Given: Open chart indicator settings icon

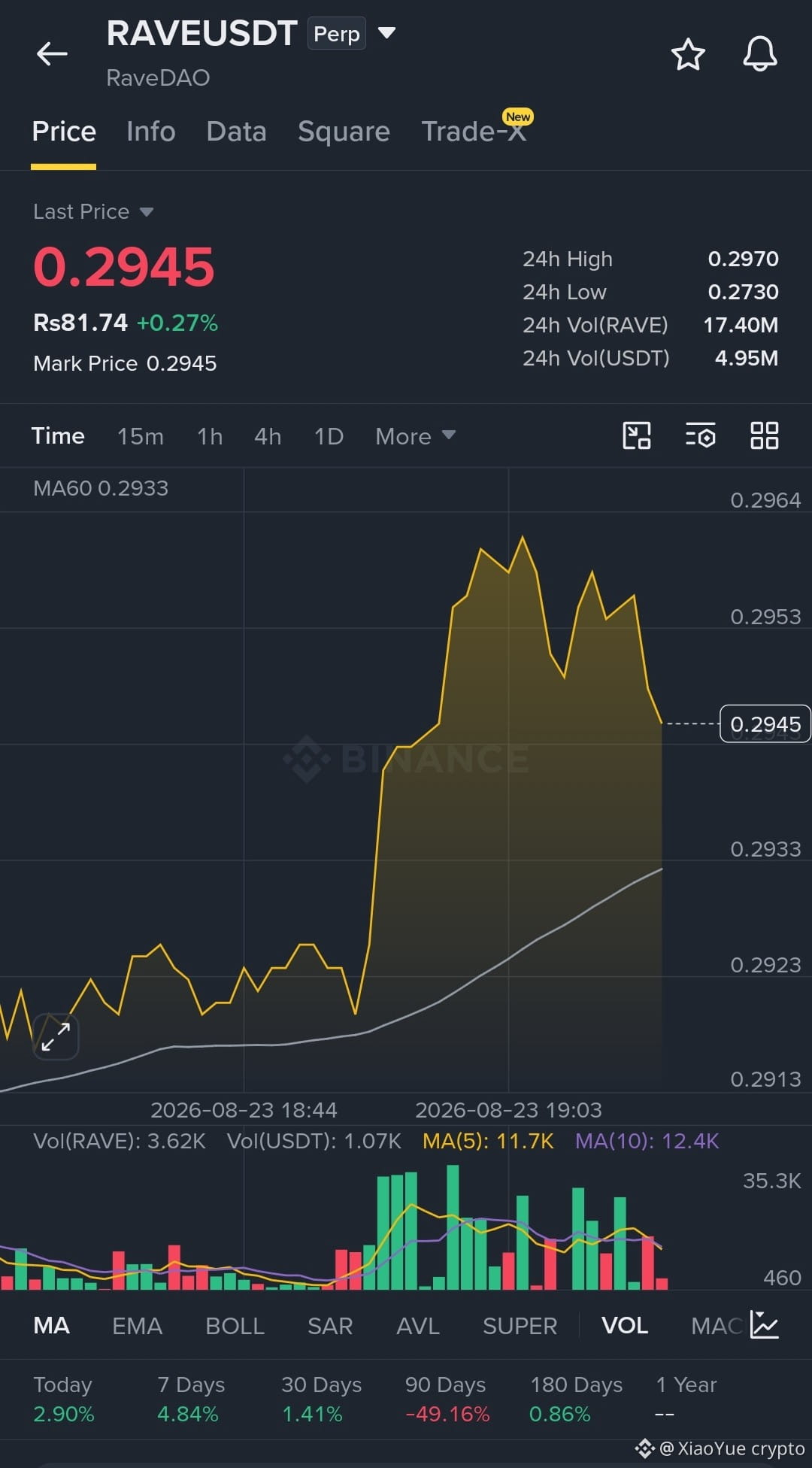Looking at the screenshot, I should click(x=700, y=435).
